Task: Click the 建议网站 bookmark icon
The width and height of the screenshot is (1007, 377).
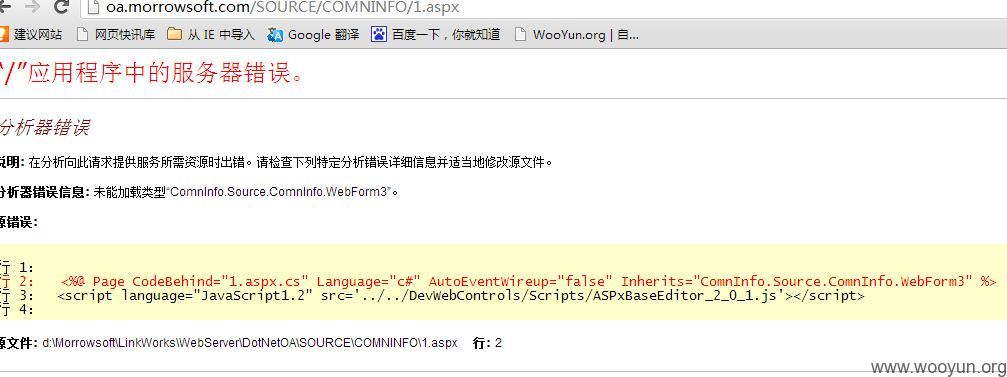Action: click(x=4, y=34)
